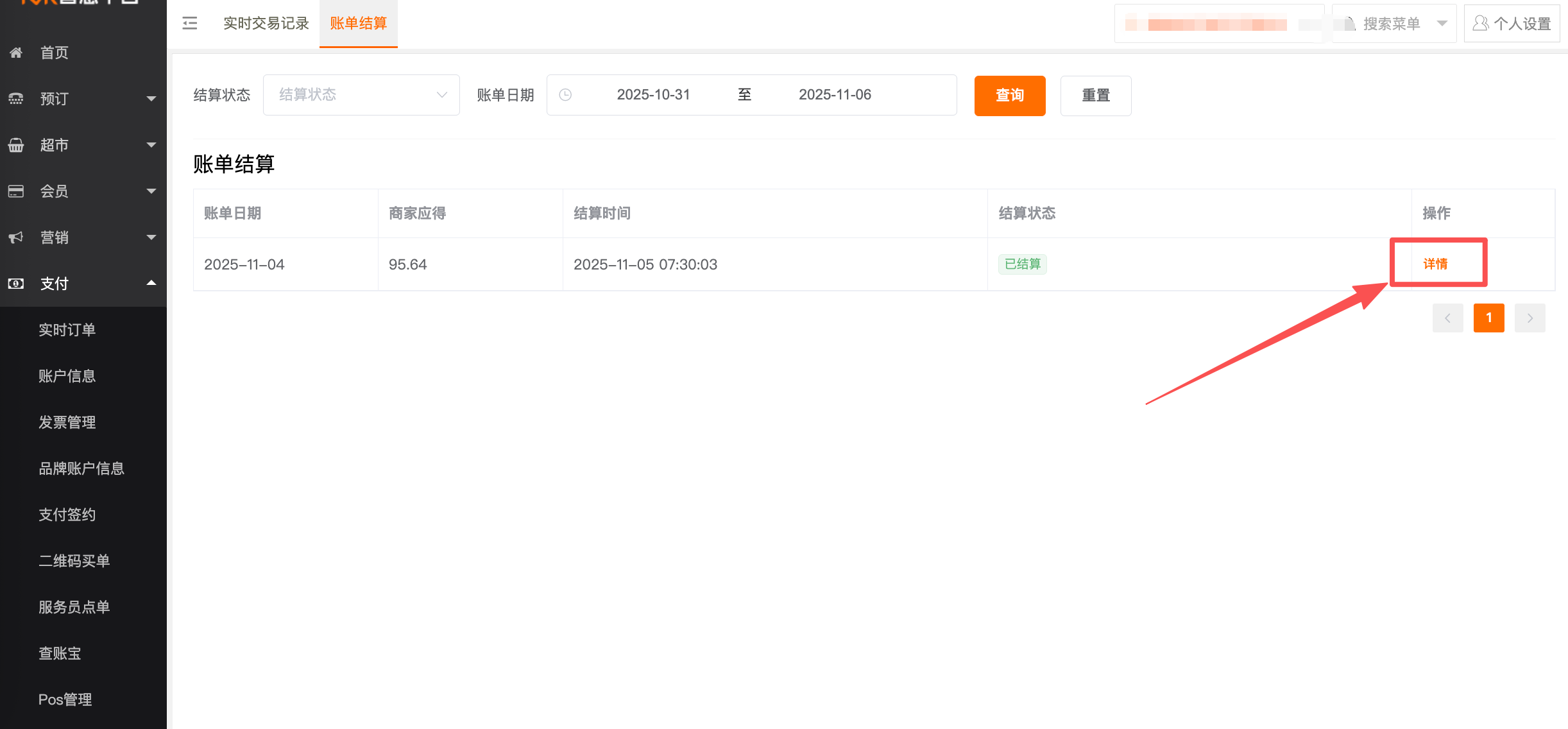
Task: Open 个人设置 personal settings
Action: pos(1512,24)
